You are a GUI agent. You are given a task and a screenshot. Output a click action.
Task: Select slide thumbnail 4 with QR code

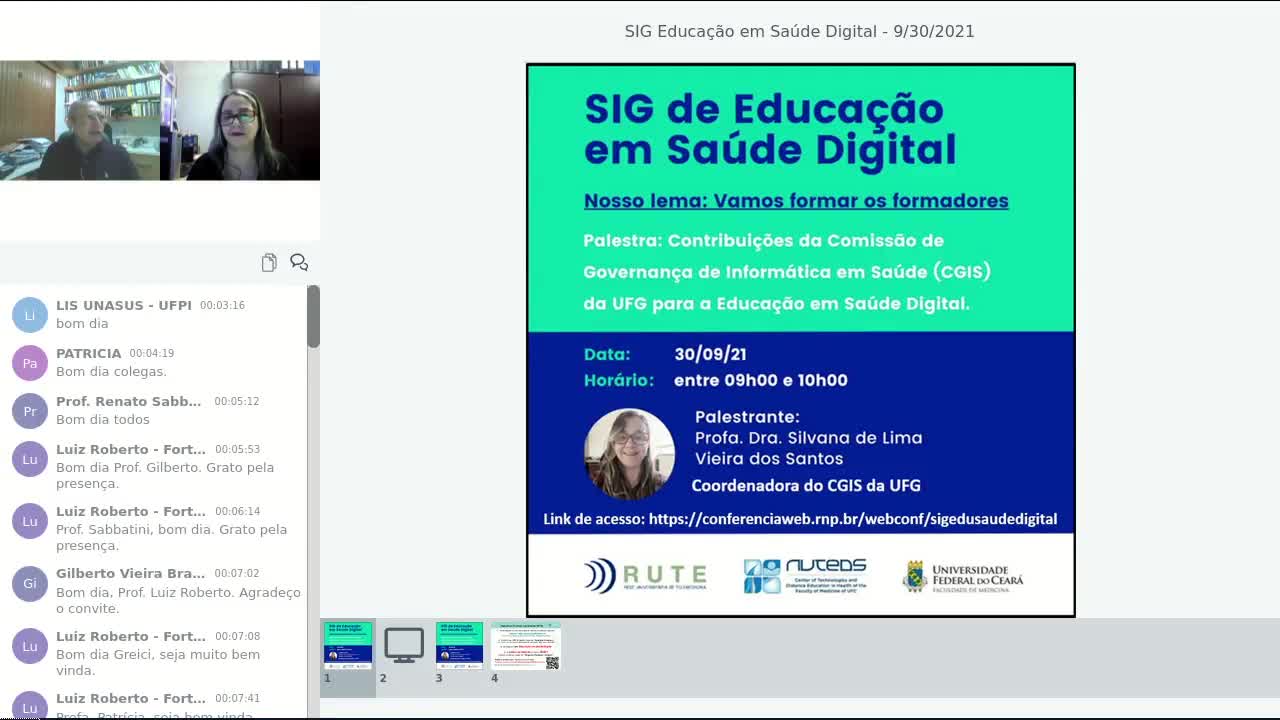[526, 646]
